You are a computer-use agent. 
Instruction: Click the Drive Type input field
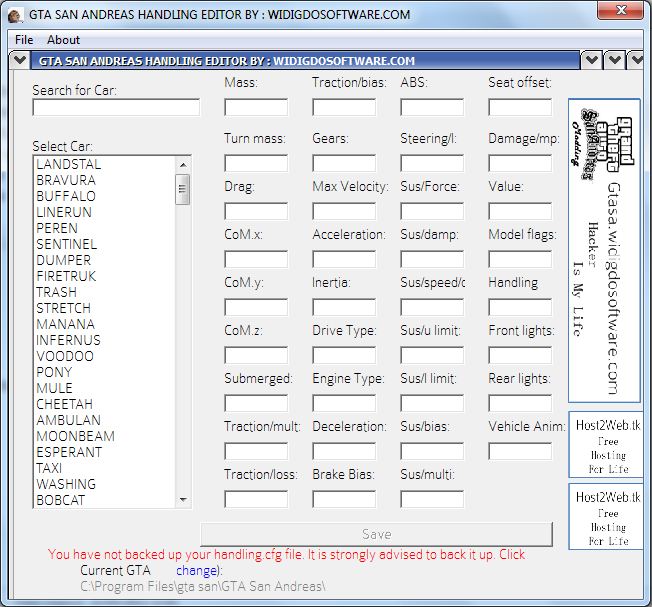[x=344, y=355]
